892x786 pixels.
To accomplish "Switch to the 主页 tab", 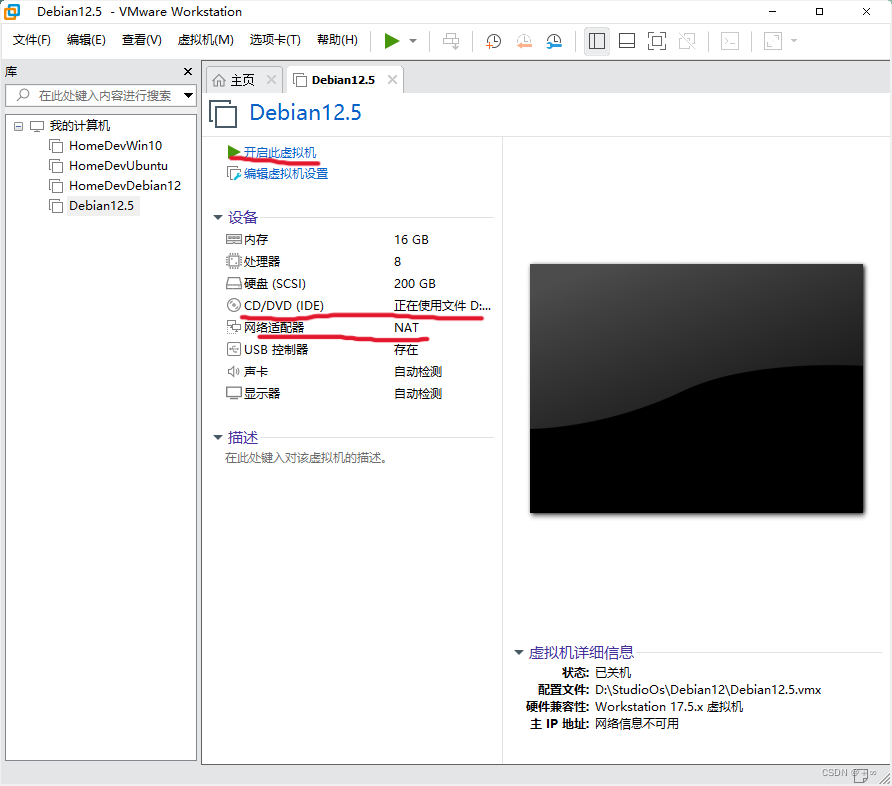I will 240,78.
